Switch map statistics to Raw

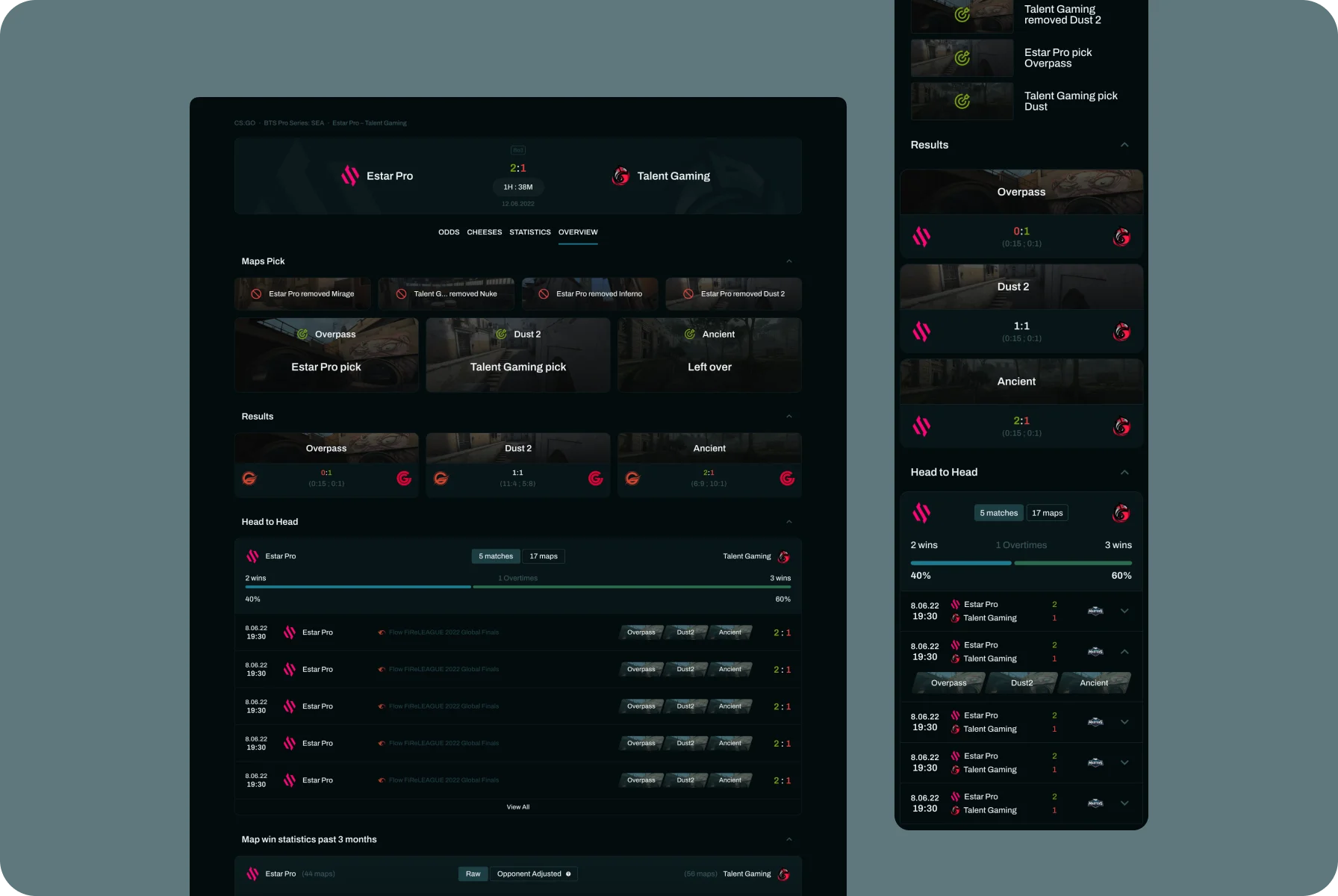pos(473,874)
